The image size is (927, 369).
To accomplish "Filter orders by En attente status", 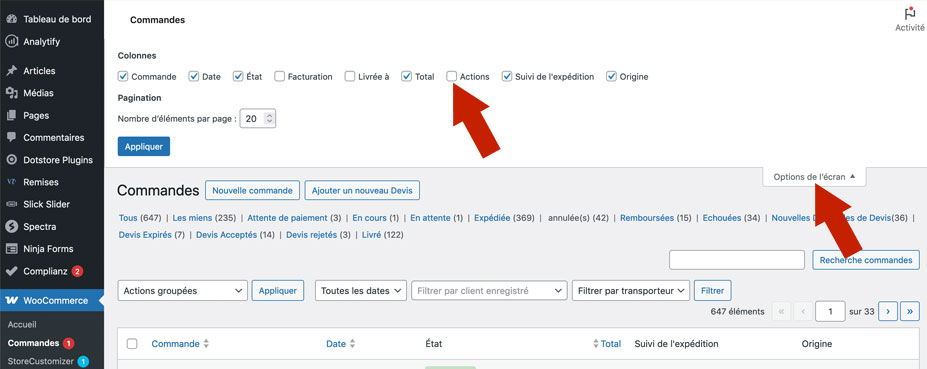I will (x=437, y=218).
